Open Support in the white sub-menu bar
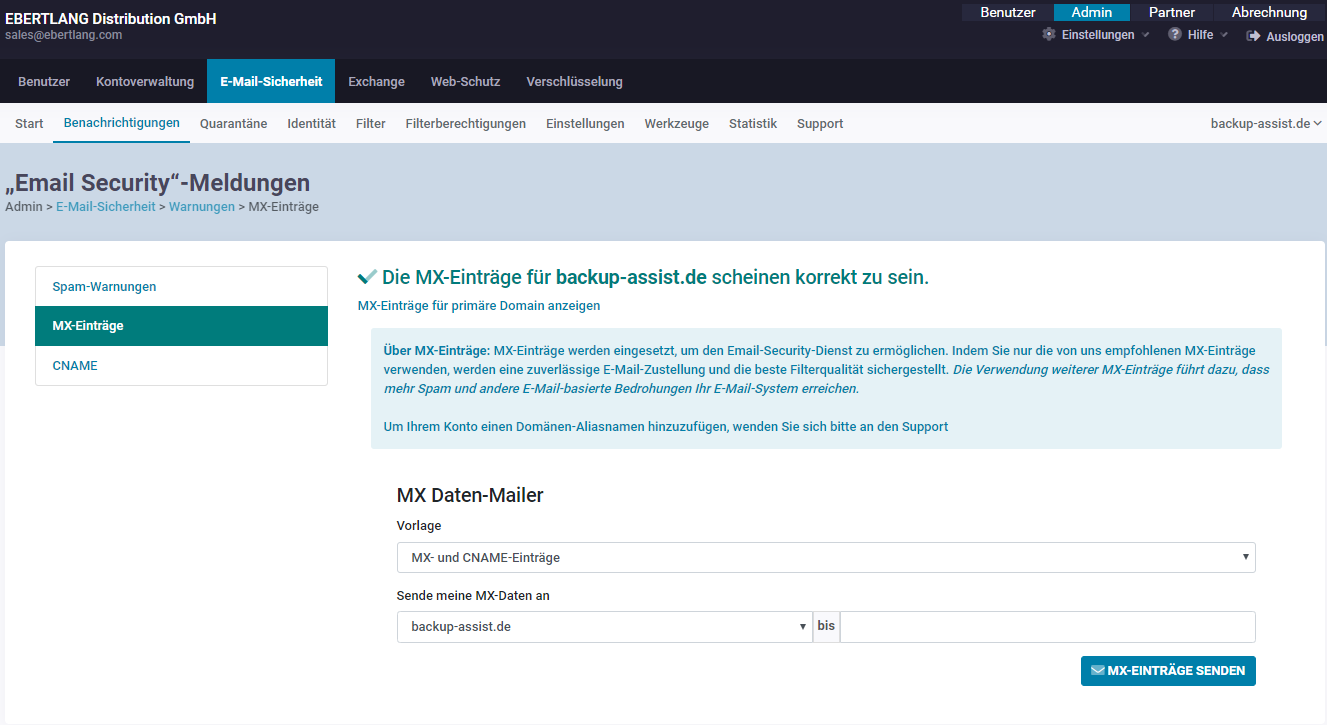The image size is (1327, 725). point(820,124)
